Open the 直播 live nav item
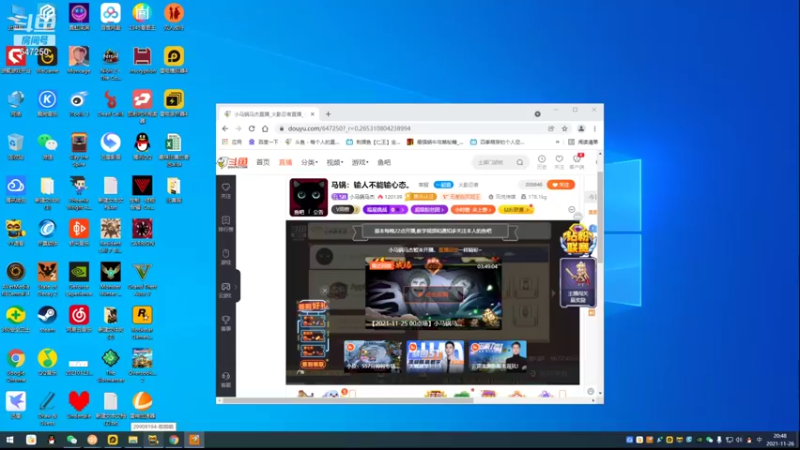Image resolution: width=800 pixels, height=450 pixels. tap(285, 163)
